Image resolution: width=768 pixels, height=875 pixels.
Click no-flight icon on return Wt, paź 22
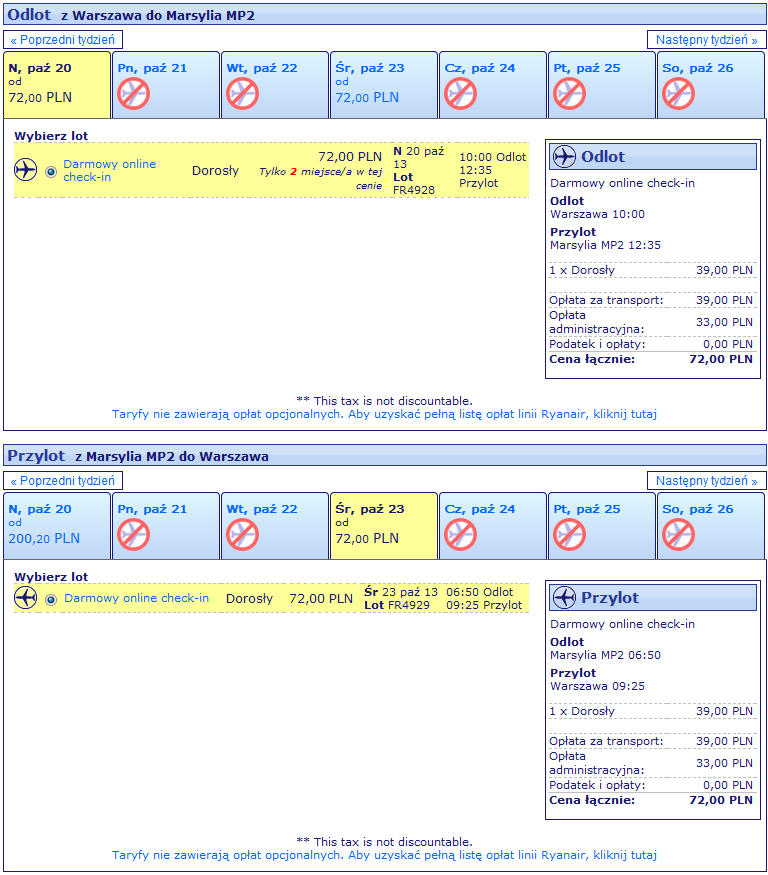tap(242, 535)
